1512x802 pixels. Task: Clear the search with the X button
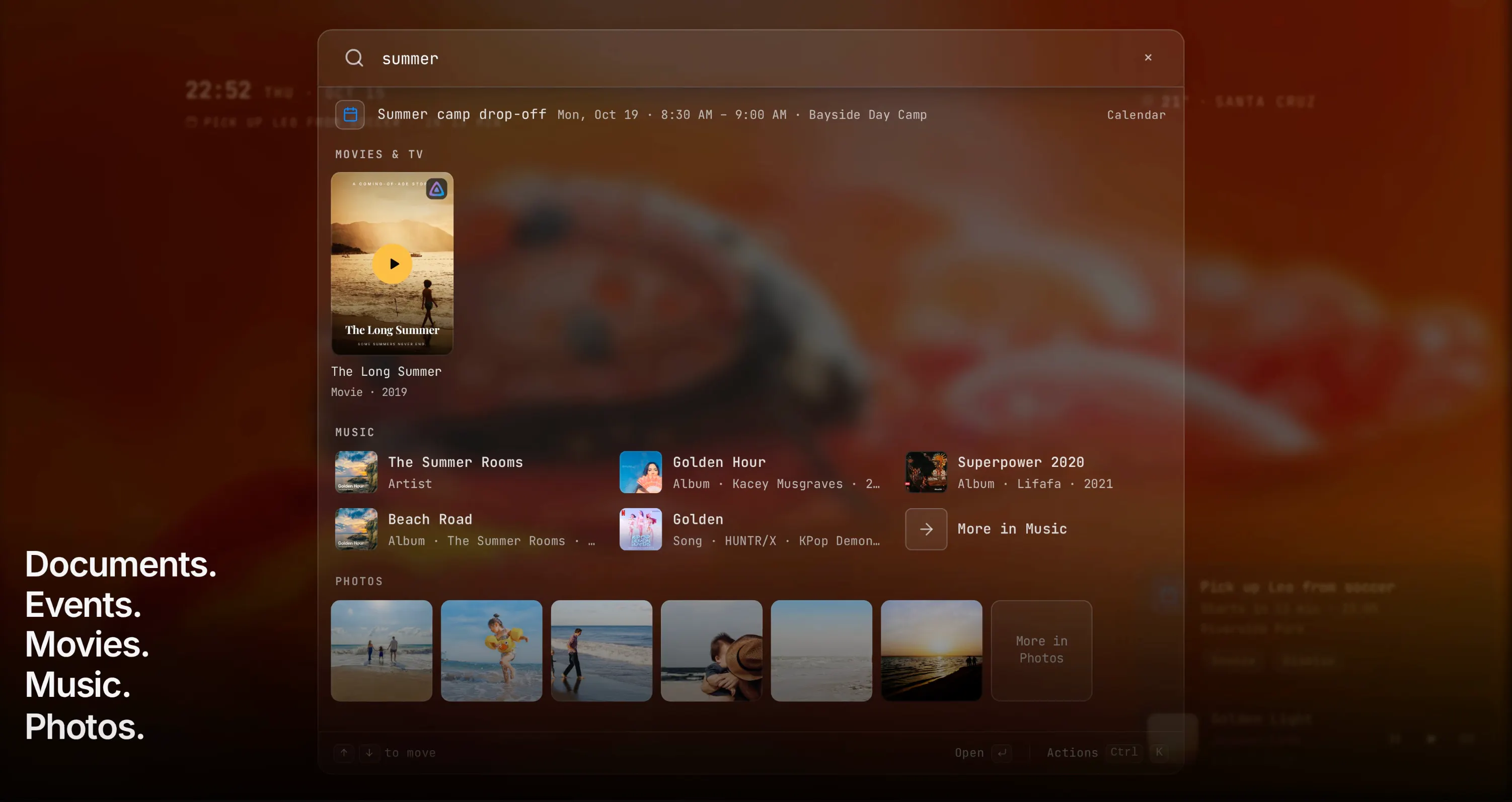1148,57
